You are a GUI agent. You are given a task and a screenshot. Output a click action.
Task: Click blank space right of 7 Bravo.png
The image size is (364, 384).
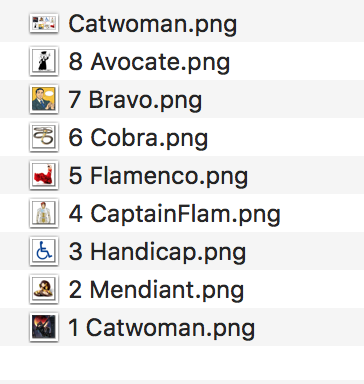coord(283,99)
